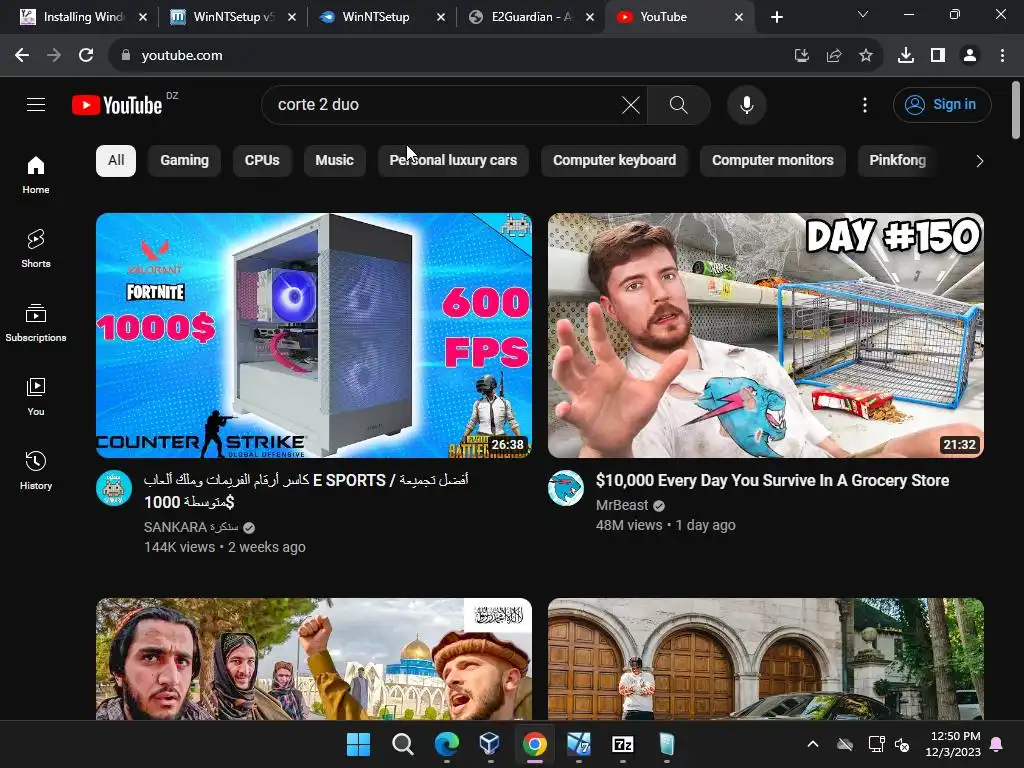Open the muted volume tray icon

(902, 744)
